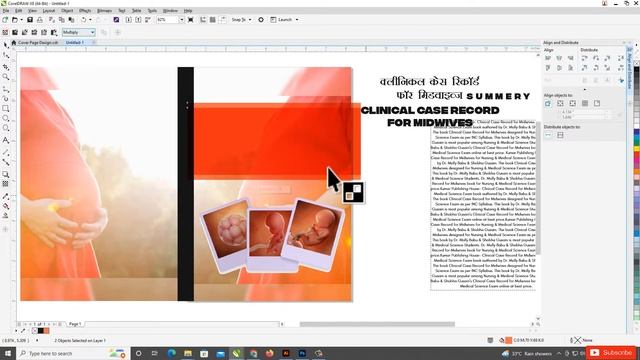The image size is (640, 360).
Task: Open Photoshop from the taskbar
Action: tap(302, 353)
